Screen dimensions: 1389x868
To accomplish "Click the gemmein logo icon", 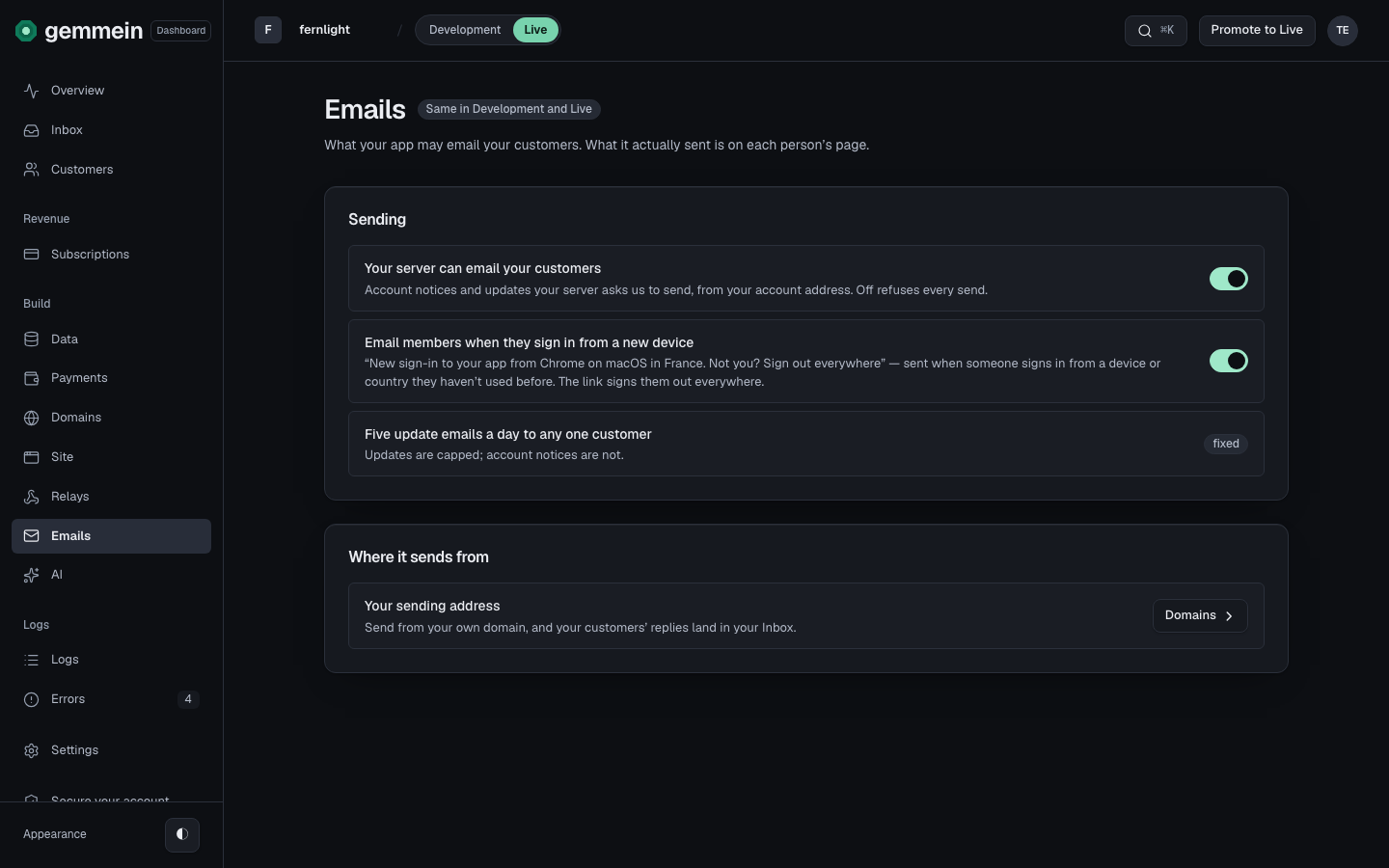I will point(26,31).
